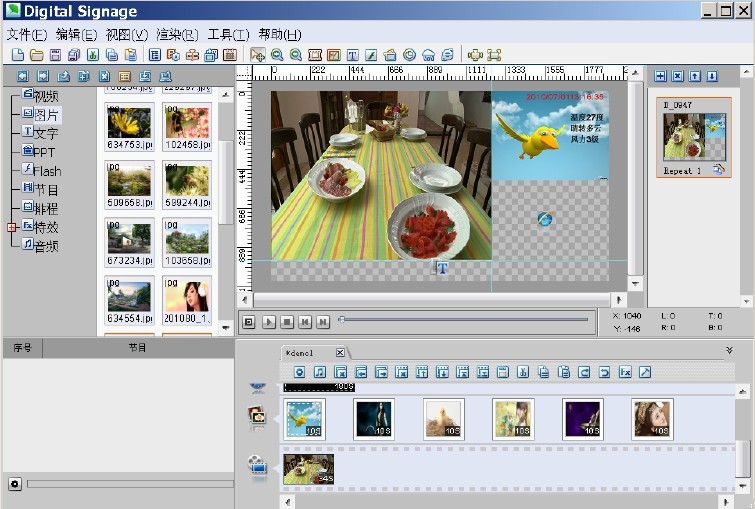Click the Save floppy disk toolbar icon

click(x=55, y=55)
